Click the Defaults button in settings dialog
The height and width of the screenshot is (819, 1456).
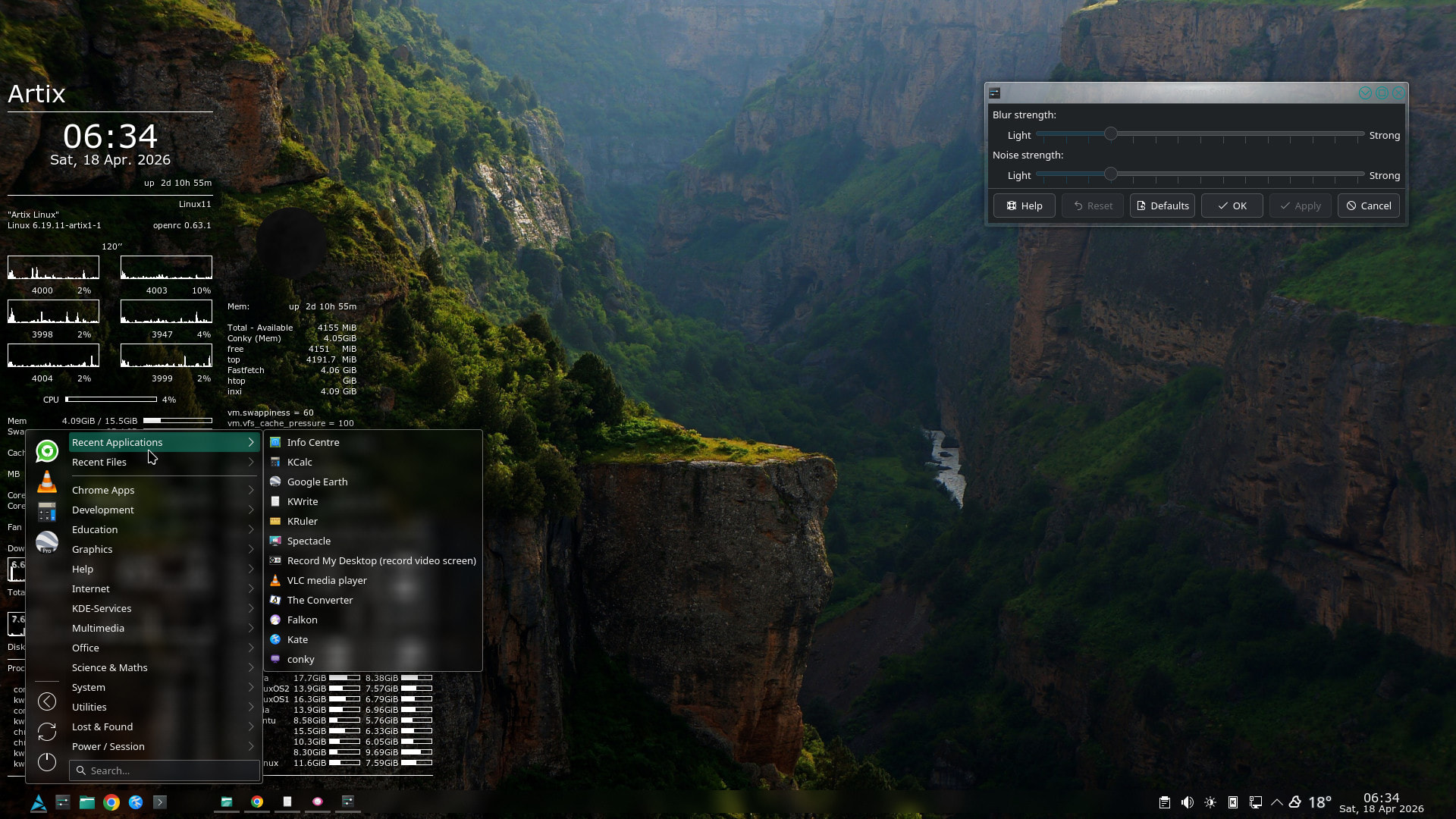1162,206
